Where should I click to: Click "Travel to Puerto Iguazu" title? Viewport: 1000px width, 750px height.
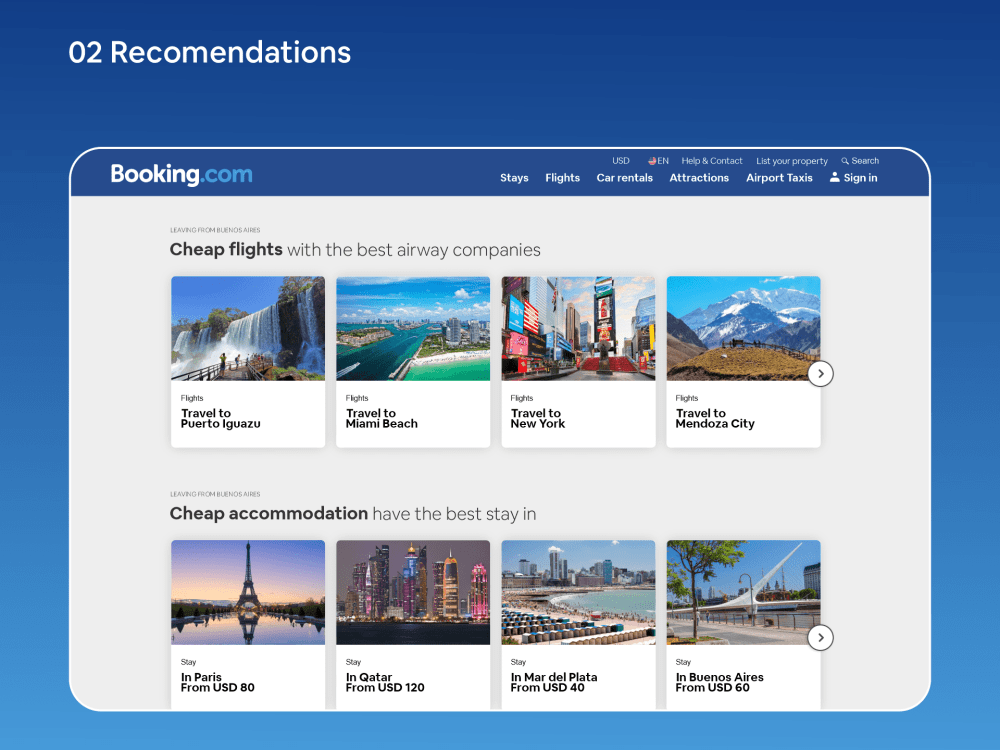[221, 418]
